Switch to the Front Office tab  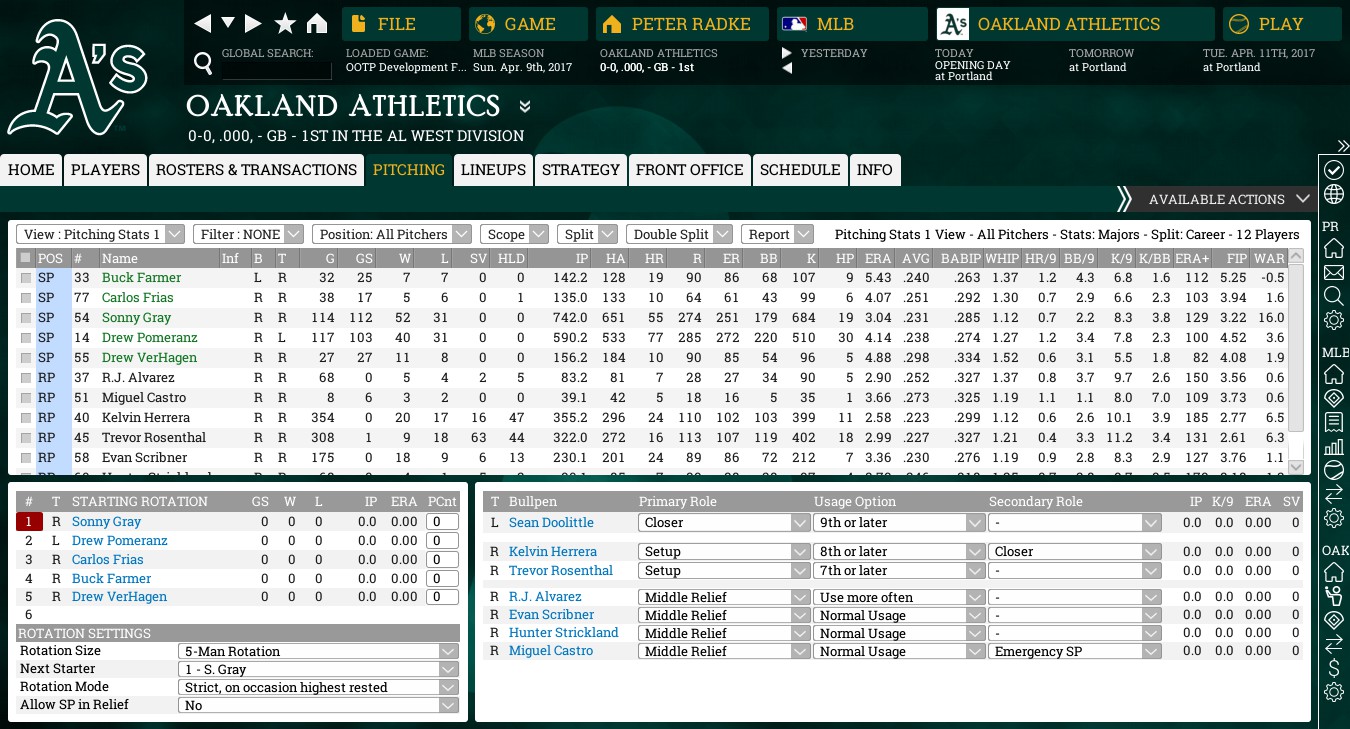[x=689, y=169]
